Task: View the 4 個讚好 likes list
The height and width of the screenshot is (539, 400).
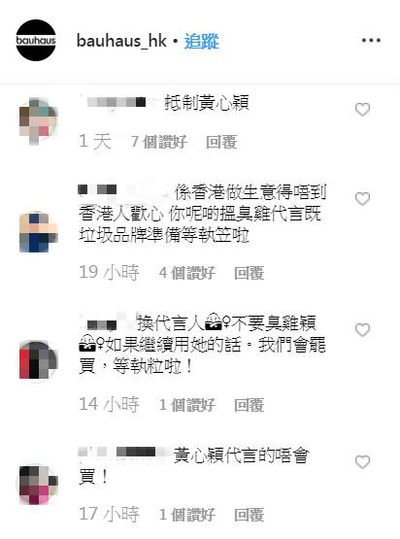Action: (187, 273)
